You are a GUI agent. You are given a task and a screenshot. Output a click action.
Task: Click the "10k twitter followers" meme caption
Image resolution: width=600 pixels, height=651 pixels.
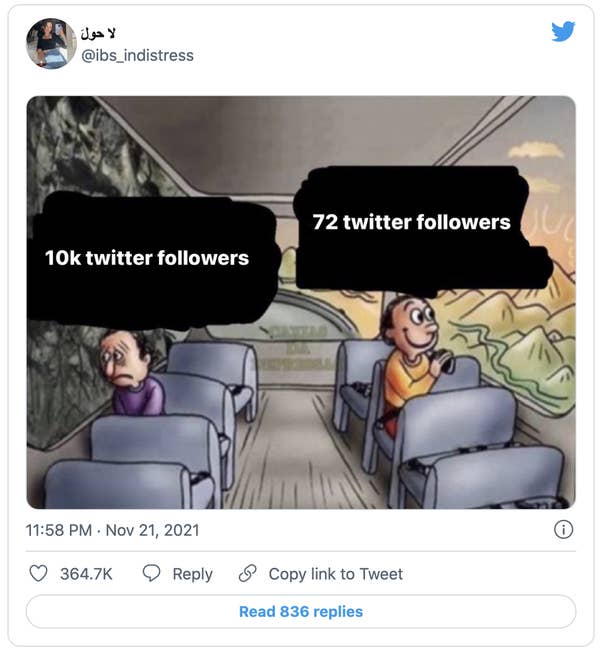(x=147, y=258)
